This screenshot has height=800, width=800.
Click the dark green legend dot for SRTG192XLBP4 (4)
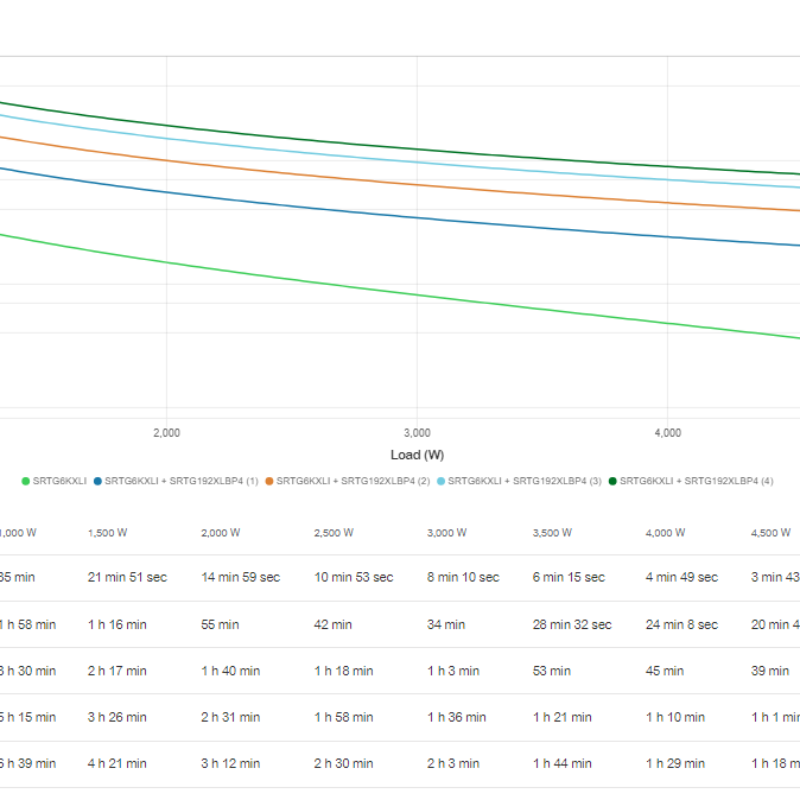613,481
